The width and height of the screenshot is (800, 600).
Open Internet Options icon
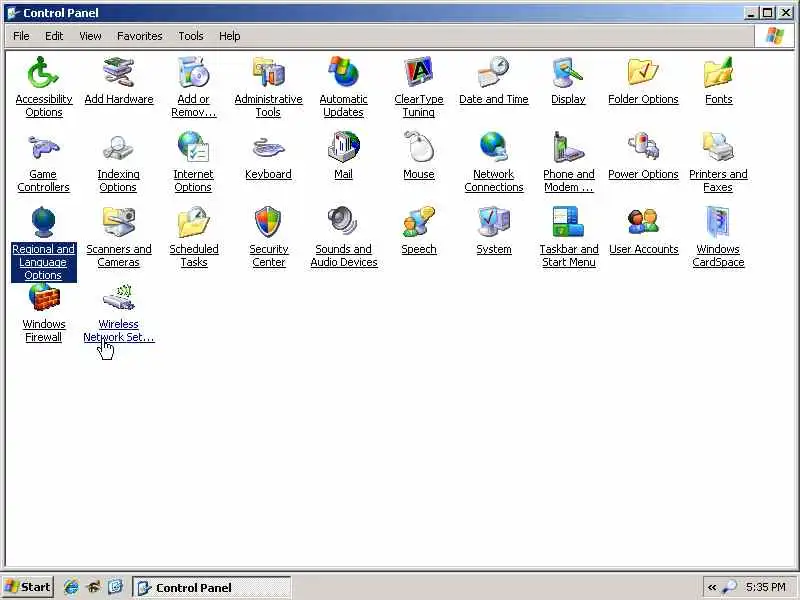tap(193, 147)
